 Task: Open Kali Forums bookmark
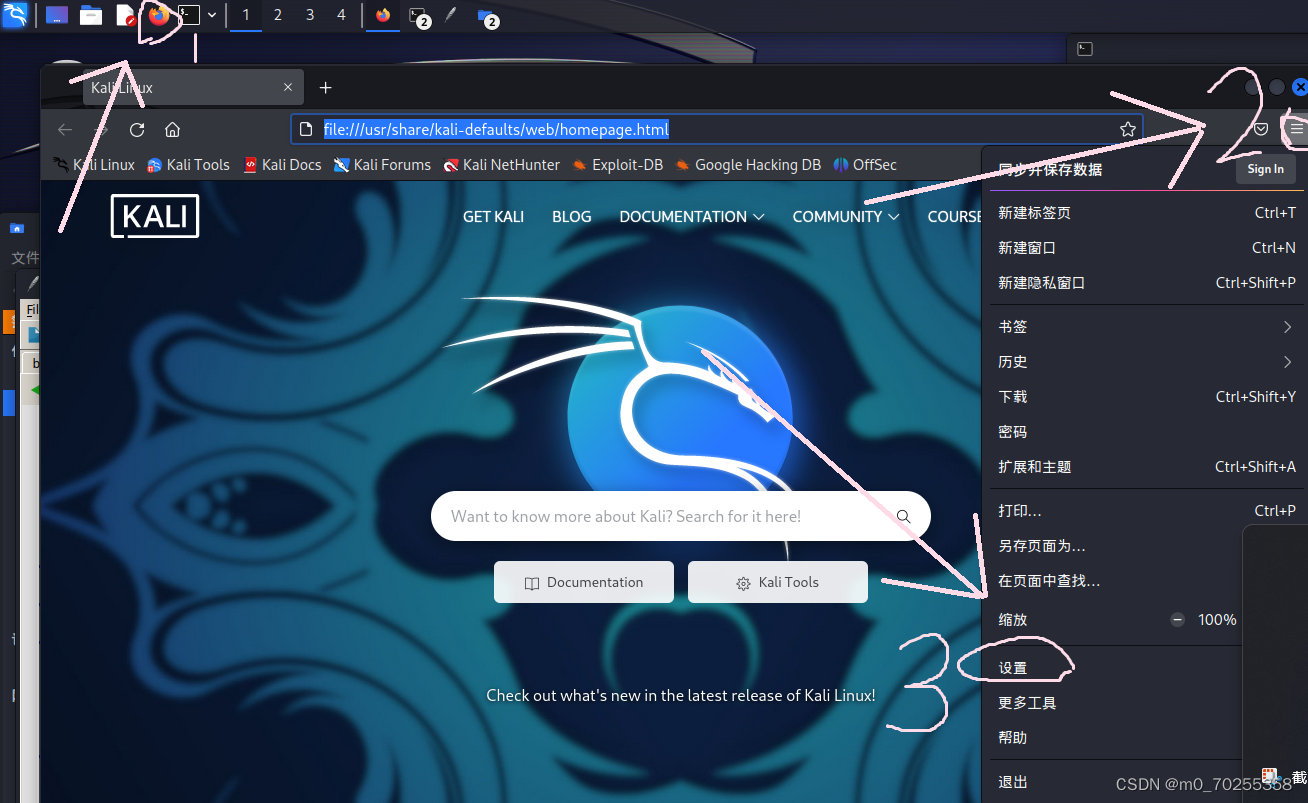(382, 165)
